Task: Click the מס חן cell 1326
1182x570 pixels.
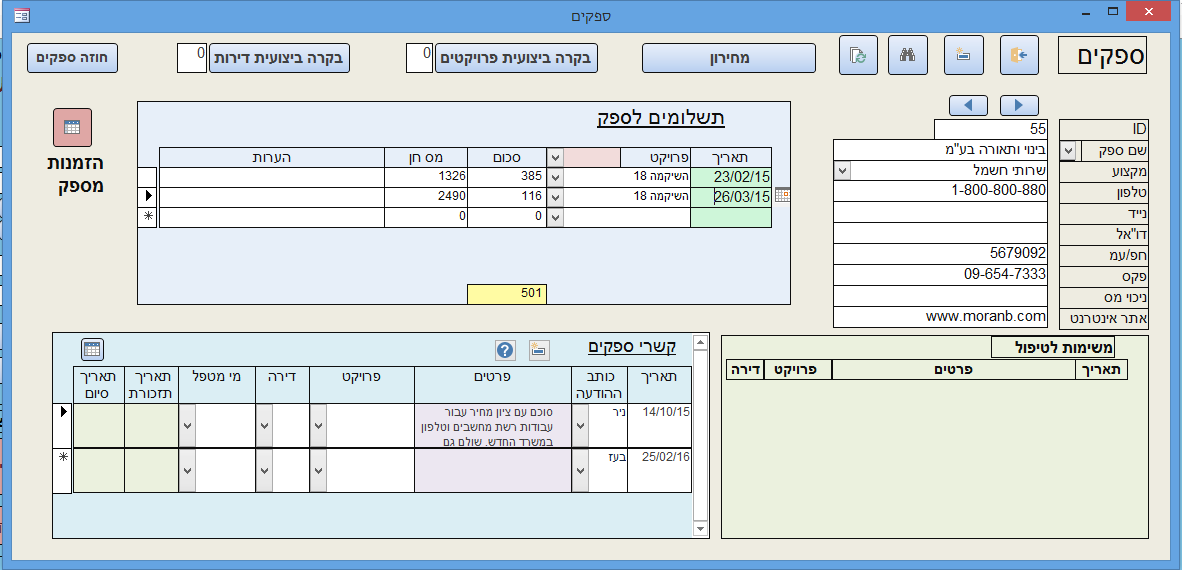Action: coord(427,177)
